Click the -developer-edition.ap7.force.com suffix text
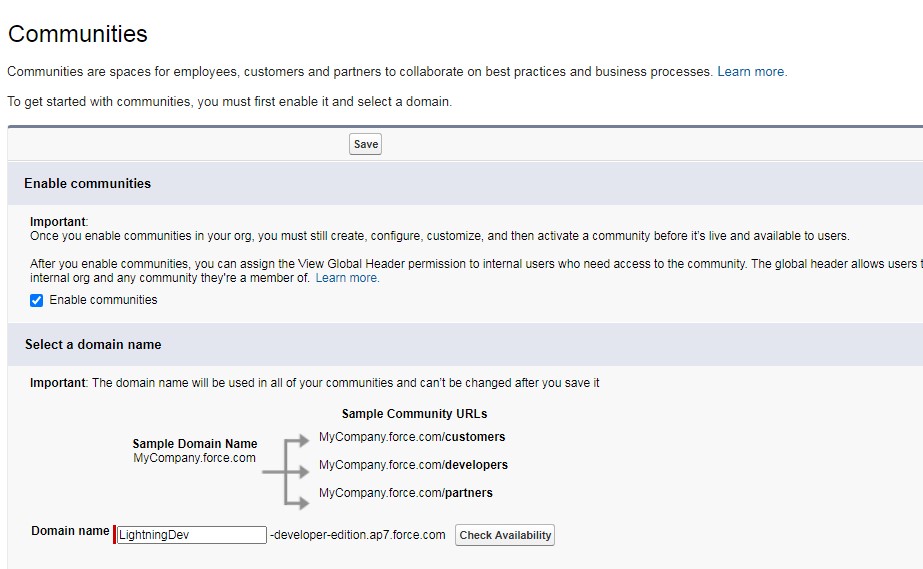 358,535
